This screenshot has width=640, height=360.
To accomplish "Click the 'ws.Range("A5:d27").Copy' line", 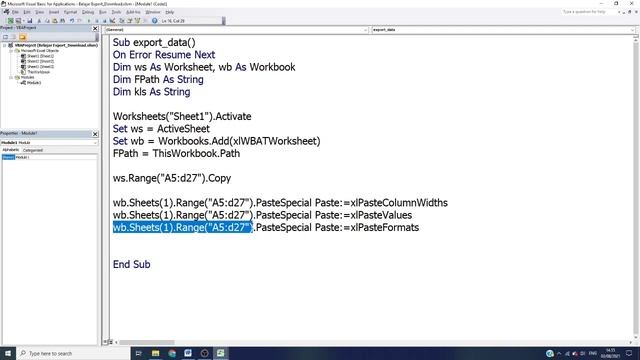I will [172, 178].
